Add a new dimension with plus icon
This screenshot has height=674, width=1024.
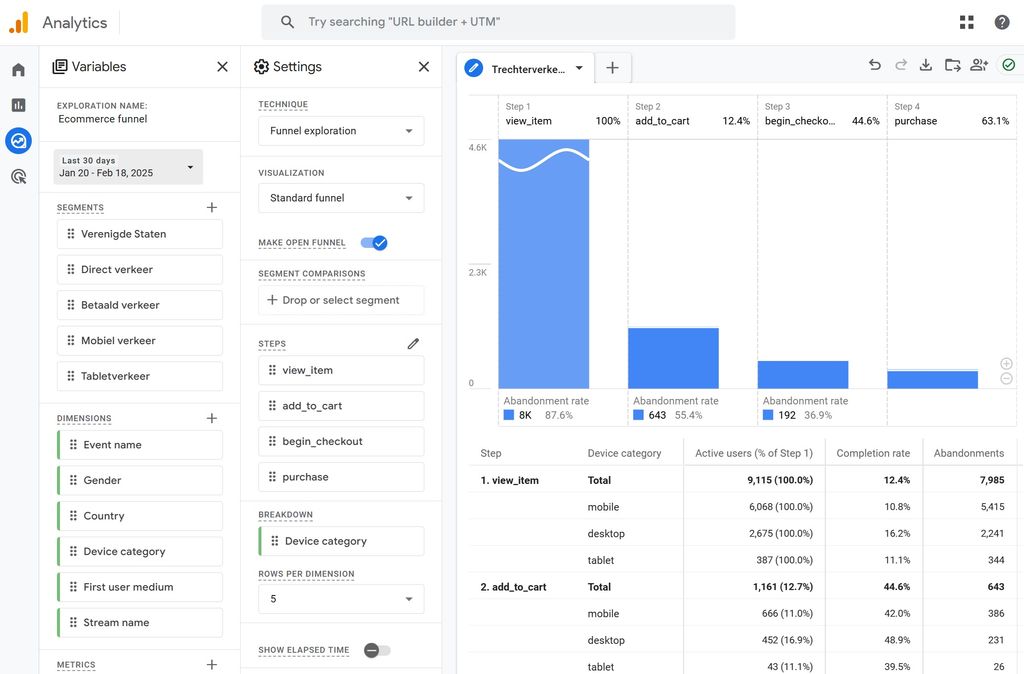click(212, 418)
